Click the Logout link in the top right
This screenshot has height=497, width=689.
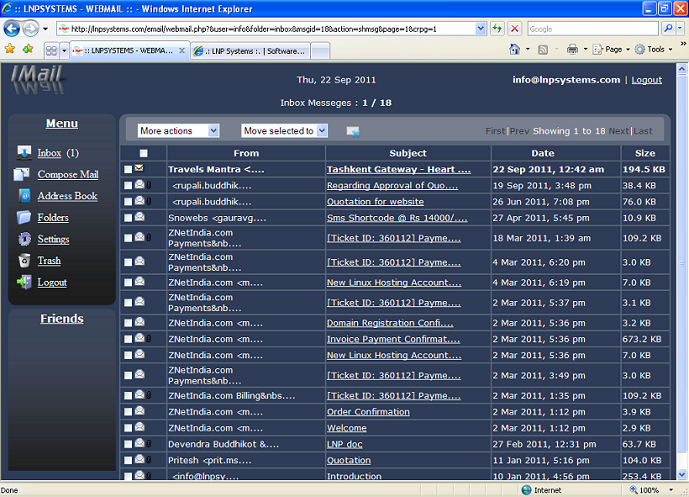(x=646, y=80)
